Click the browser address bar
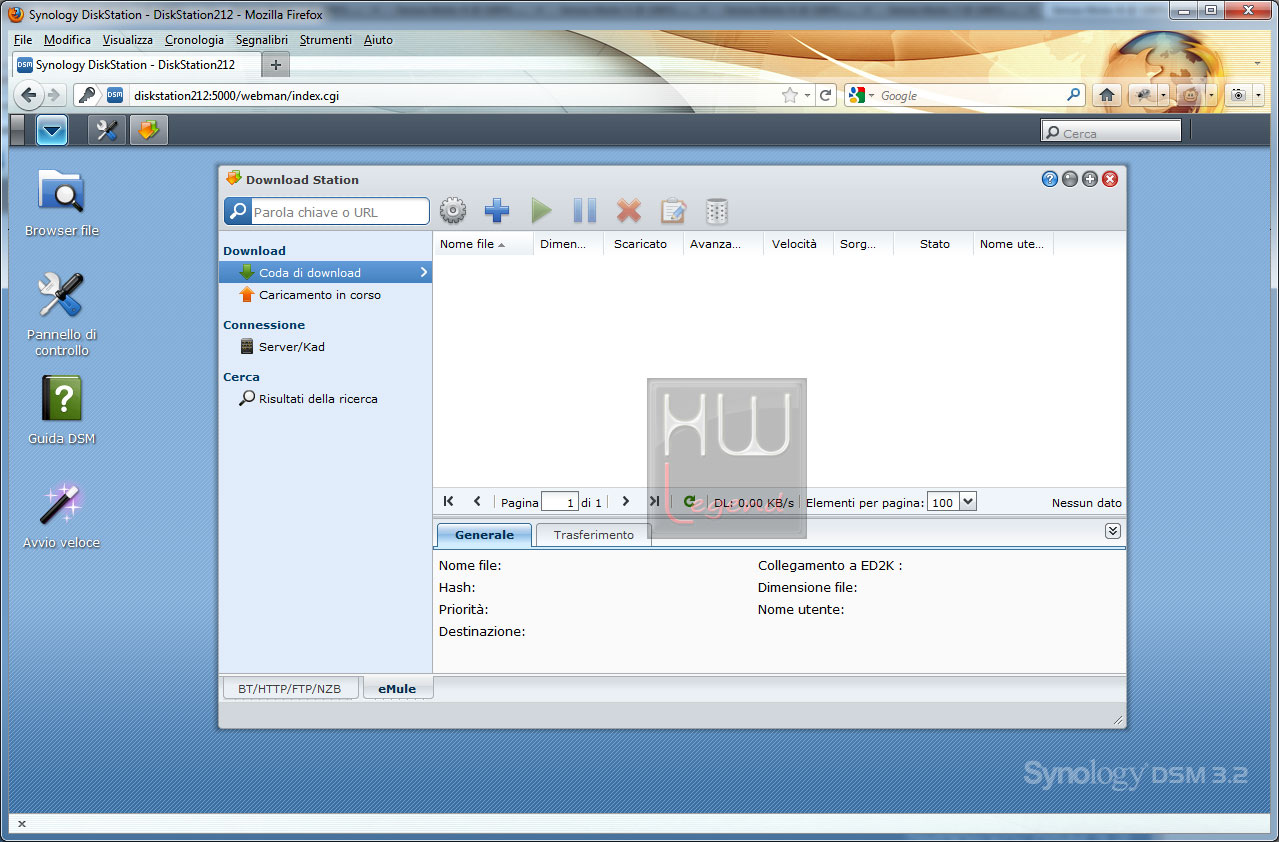Viewport: 1279px width, 842px height. tap(453, 95)
